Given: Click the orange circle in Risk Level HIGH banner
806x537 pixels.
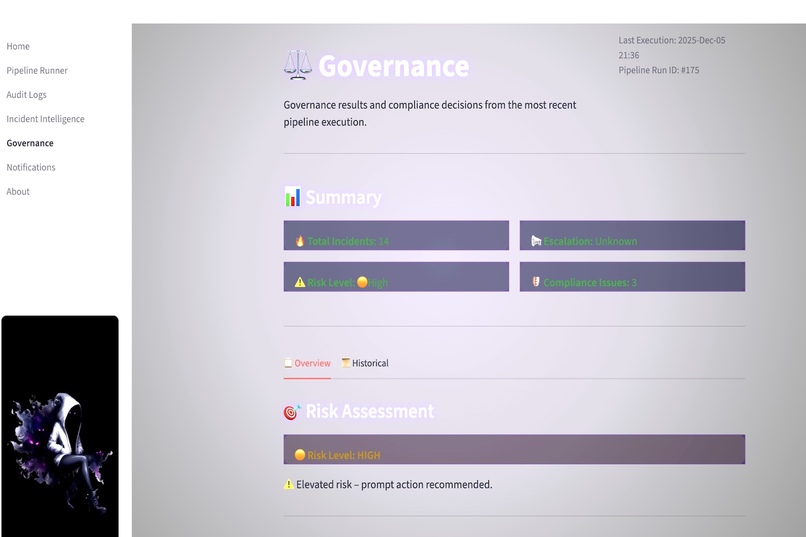Looking at the screenshot, I should (x=300, y=455).
